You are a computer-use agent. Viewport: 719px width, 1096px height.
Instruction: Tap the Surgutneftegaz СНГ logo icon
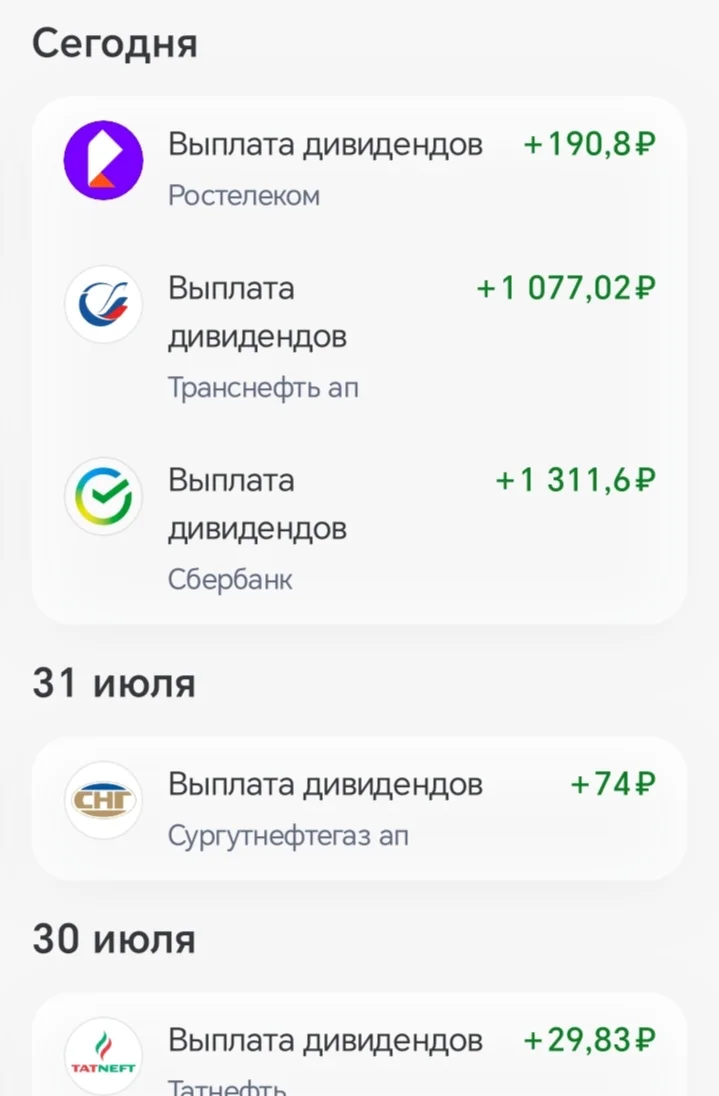[x=103, y=800]
